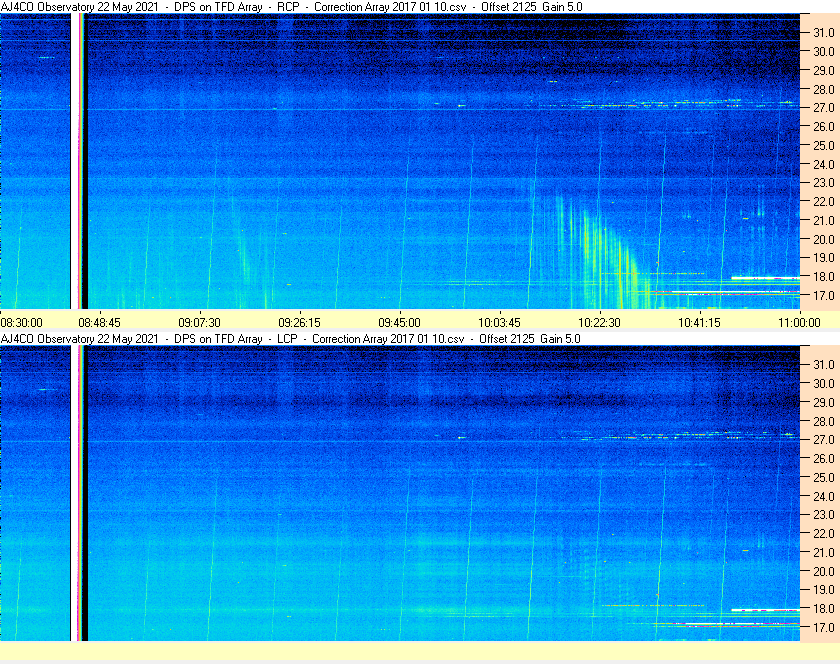The width and height of the screenshot is (840, 664).
Task: Click the 20.0 frequency label on RCP plot
Action: coord(824,239)
